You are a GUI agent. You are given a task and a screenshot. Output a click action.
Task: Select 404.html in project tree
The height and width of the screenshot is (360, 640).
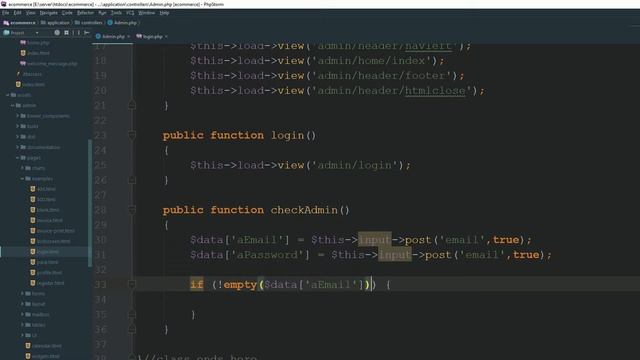(43, 189)
